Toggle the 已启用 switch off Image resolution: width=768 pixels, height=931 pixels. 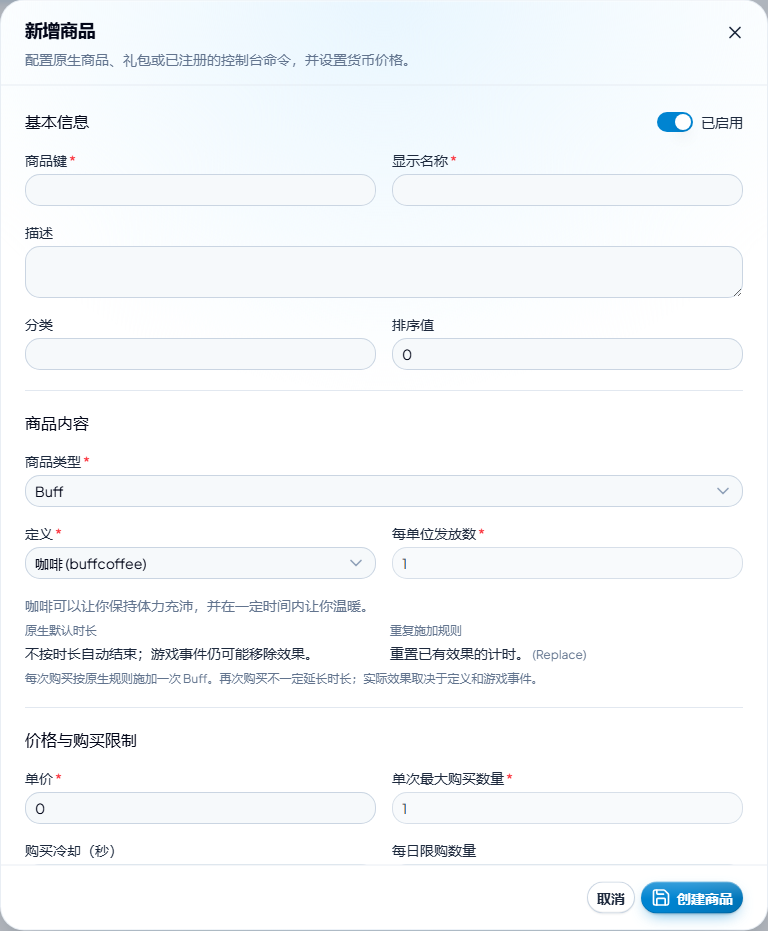point(675,122)
